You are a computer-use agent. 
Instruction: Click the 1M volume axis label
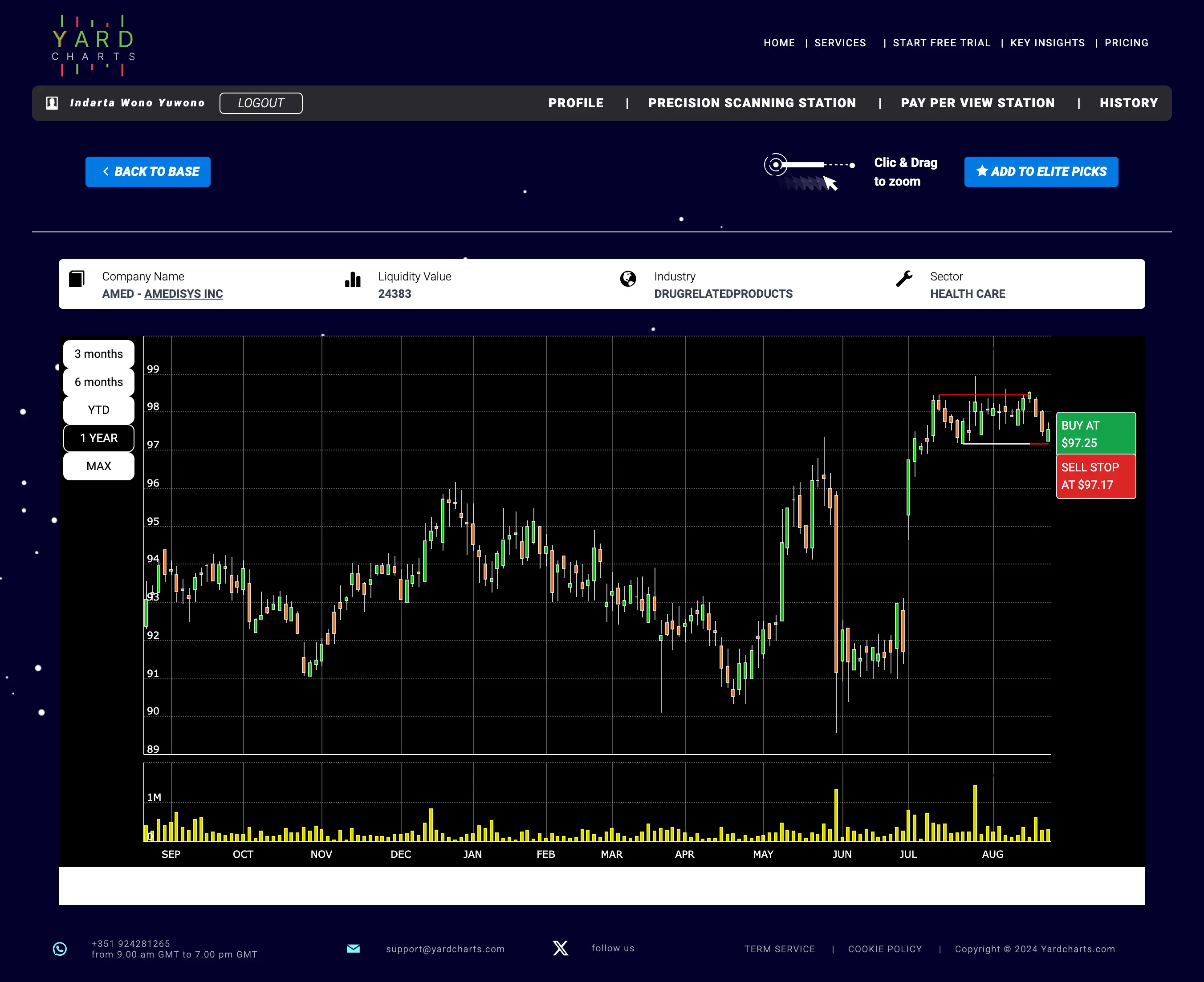tap(154, 797)
